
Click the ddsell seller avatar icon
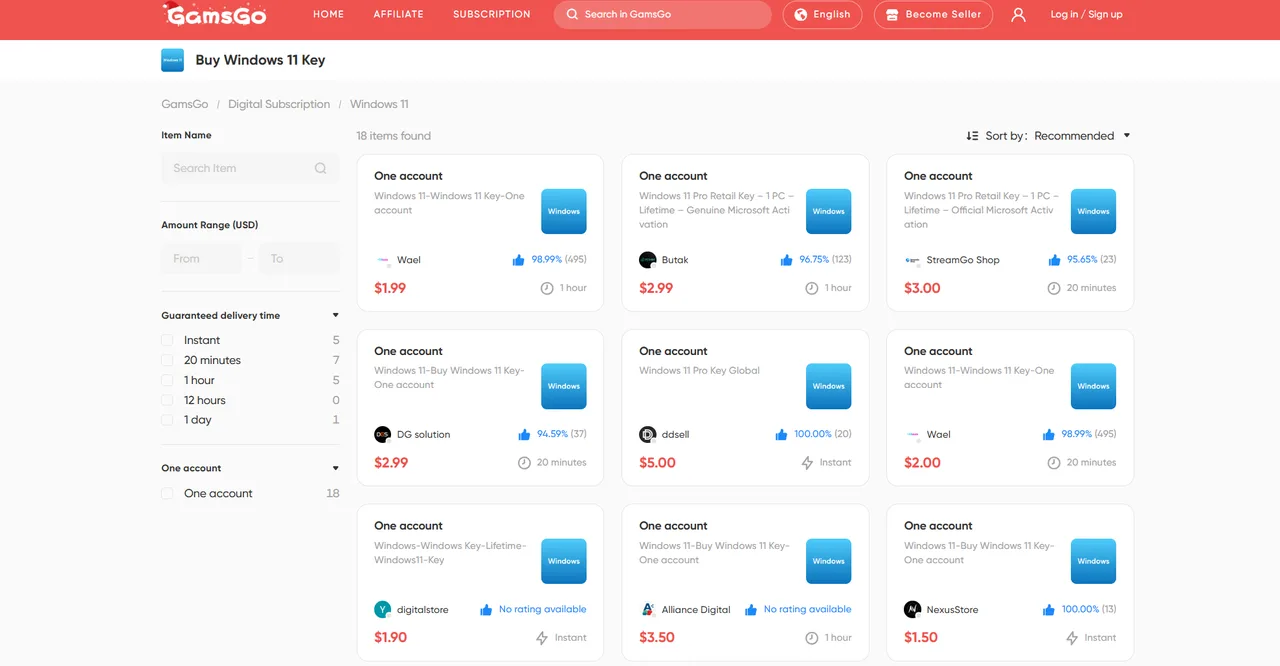tap(647, 435)
